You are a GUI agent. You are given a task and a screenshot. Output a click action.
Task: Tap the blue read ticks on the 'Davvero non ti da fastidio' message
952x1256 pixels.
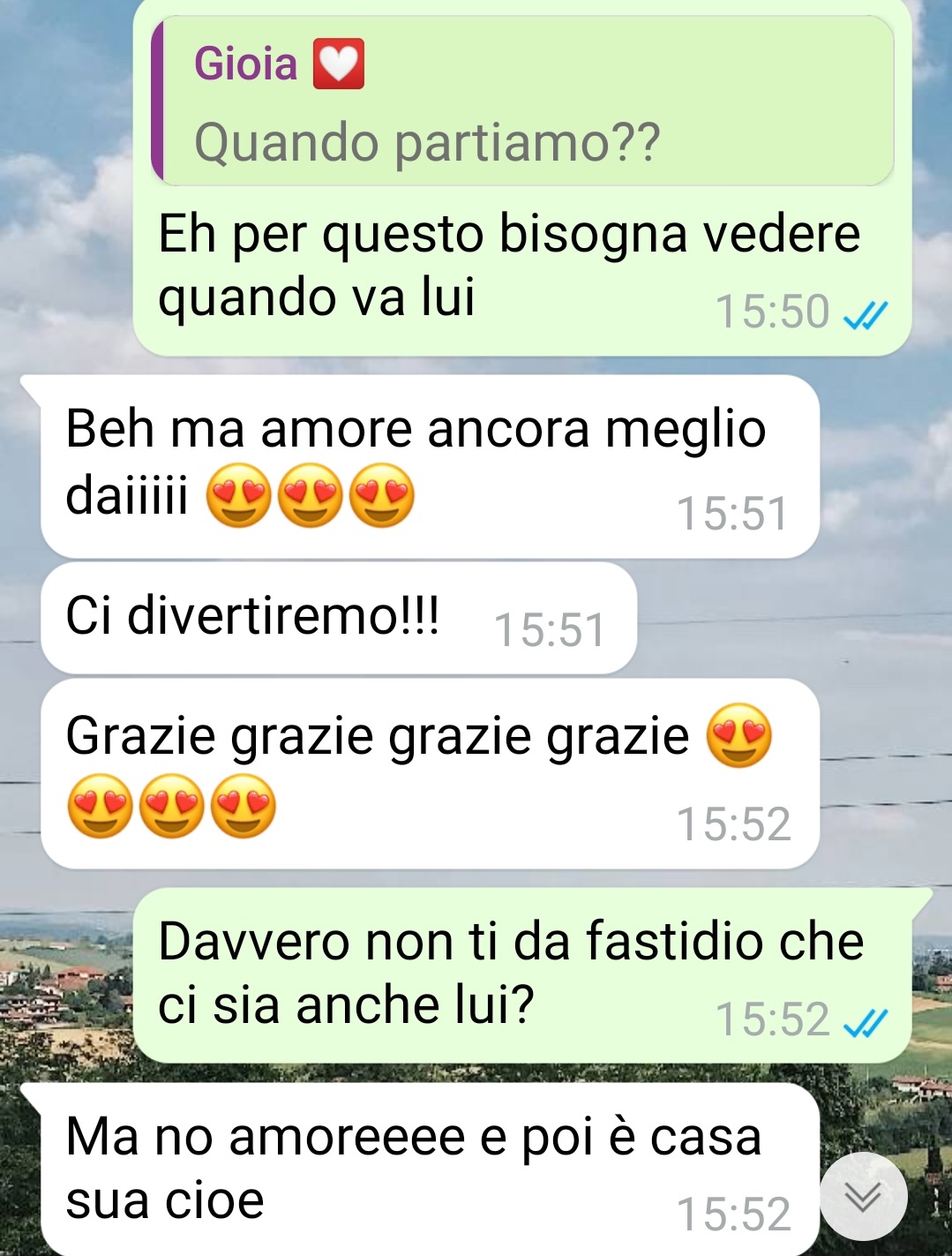[866, 1022]
